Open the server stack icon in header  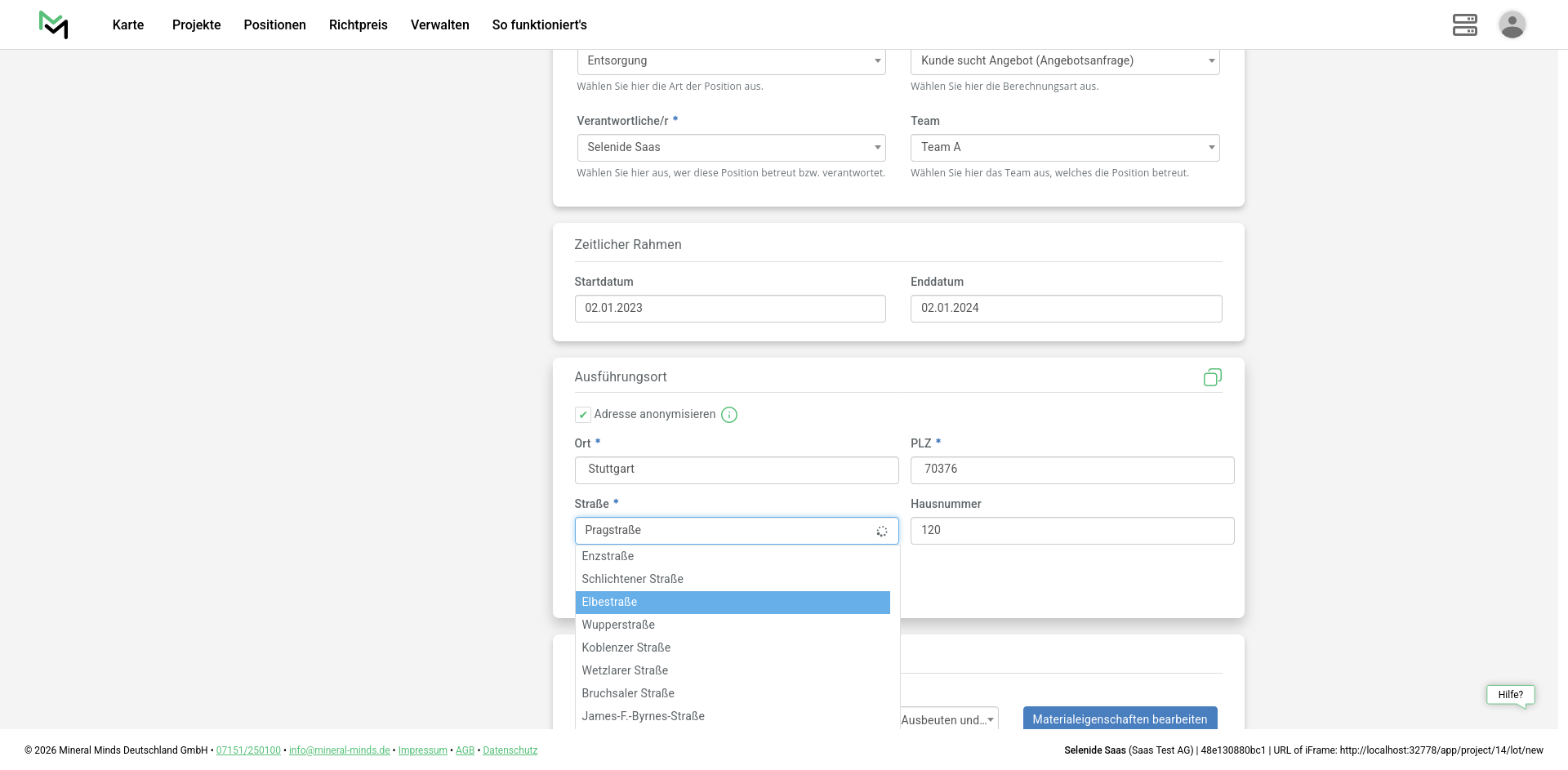(x=1464, y=24)
